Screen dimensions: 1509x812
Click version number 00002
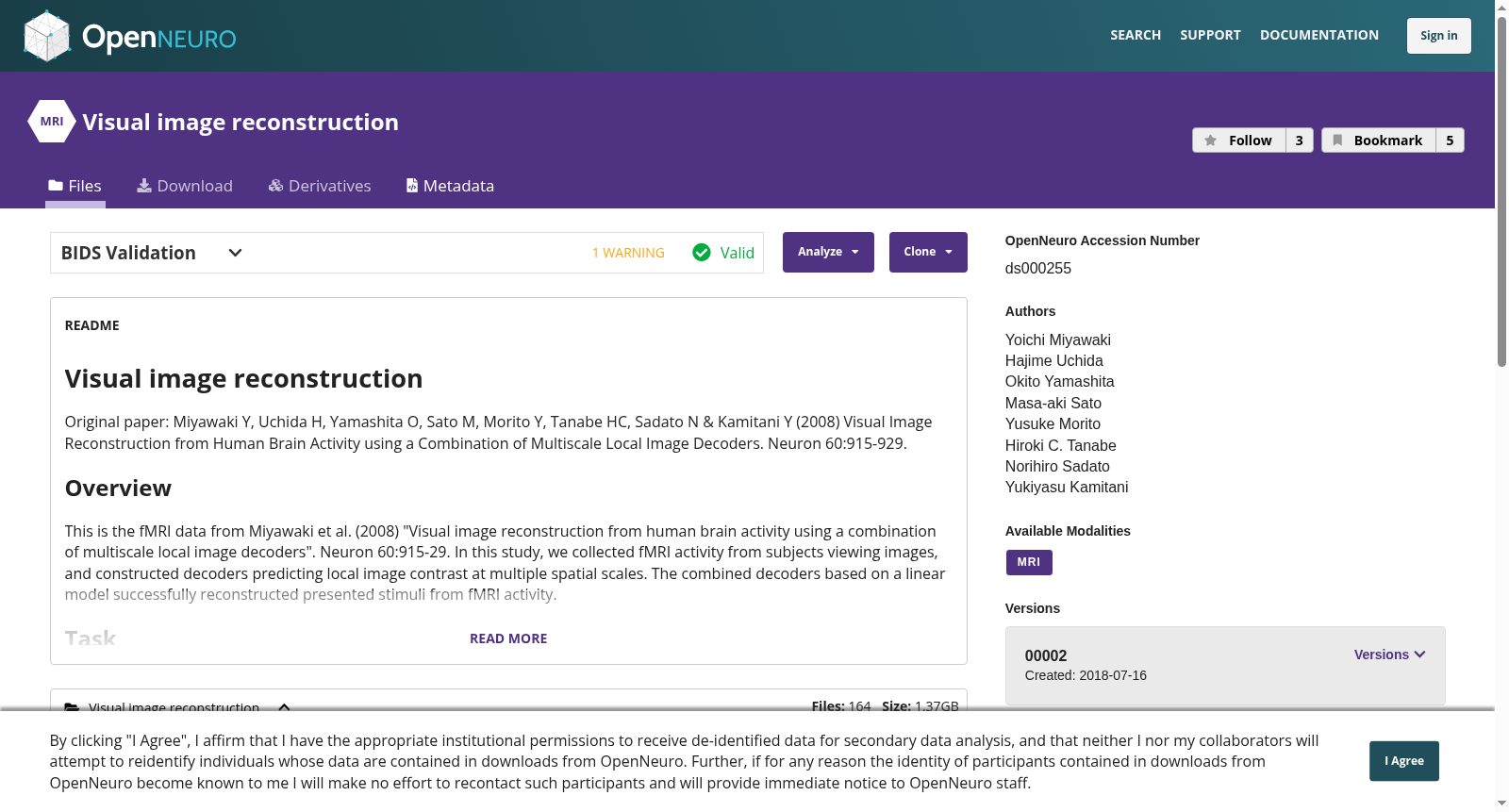1046,655
